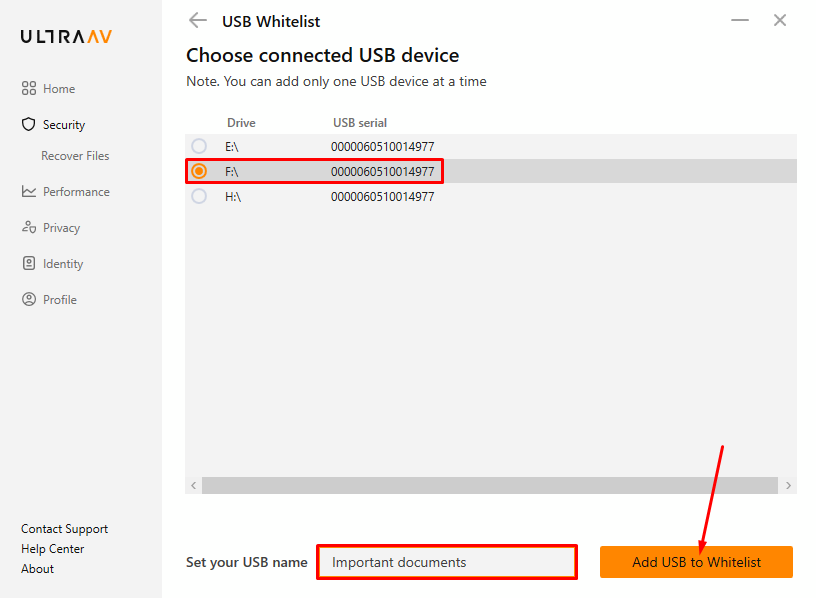Image resolution: width=816 pixels, height=598 pixels.
Task: Click the horizontal scrollbar track thumb
Action: tap(490, 486)
